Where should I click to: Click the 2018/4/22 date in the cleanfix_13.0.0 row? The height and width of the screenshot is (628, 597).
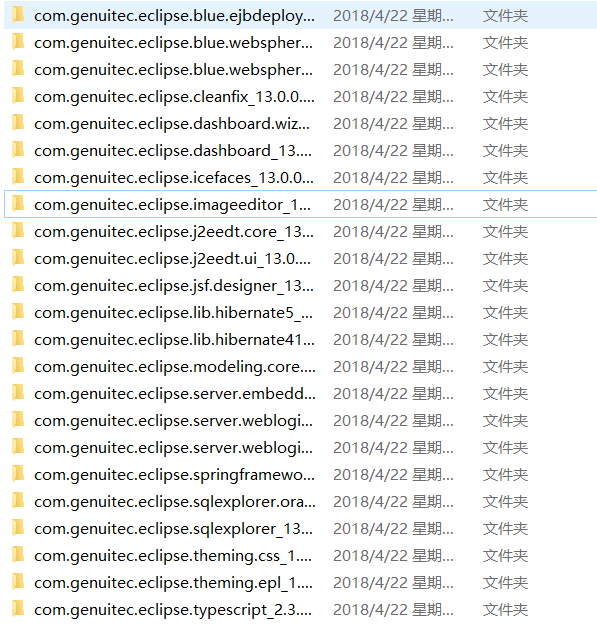(393, 97)
